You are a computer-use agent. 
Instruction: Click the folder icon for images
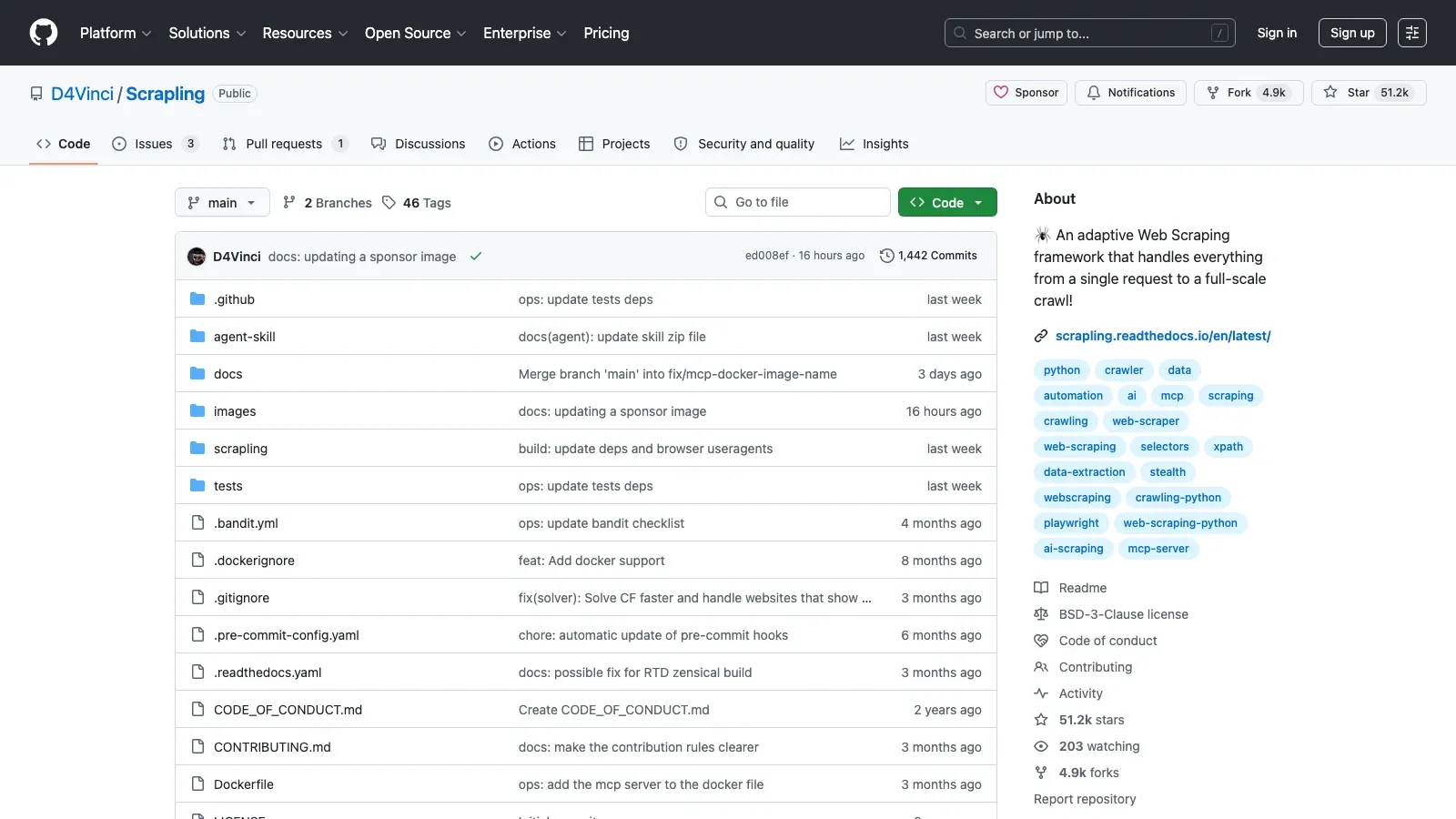tap(197, 410)
